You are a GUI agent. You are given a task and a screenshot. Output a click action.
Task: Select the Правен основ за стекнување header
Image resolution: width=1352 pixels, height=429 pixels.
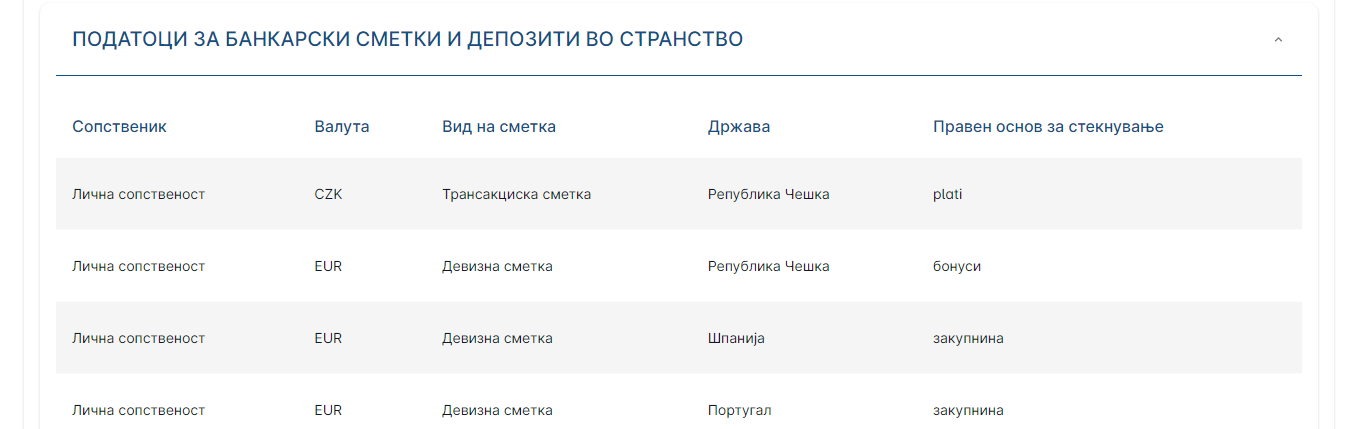[1047, 127]
